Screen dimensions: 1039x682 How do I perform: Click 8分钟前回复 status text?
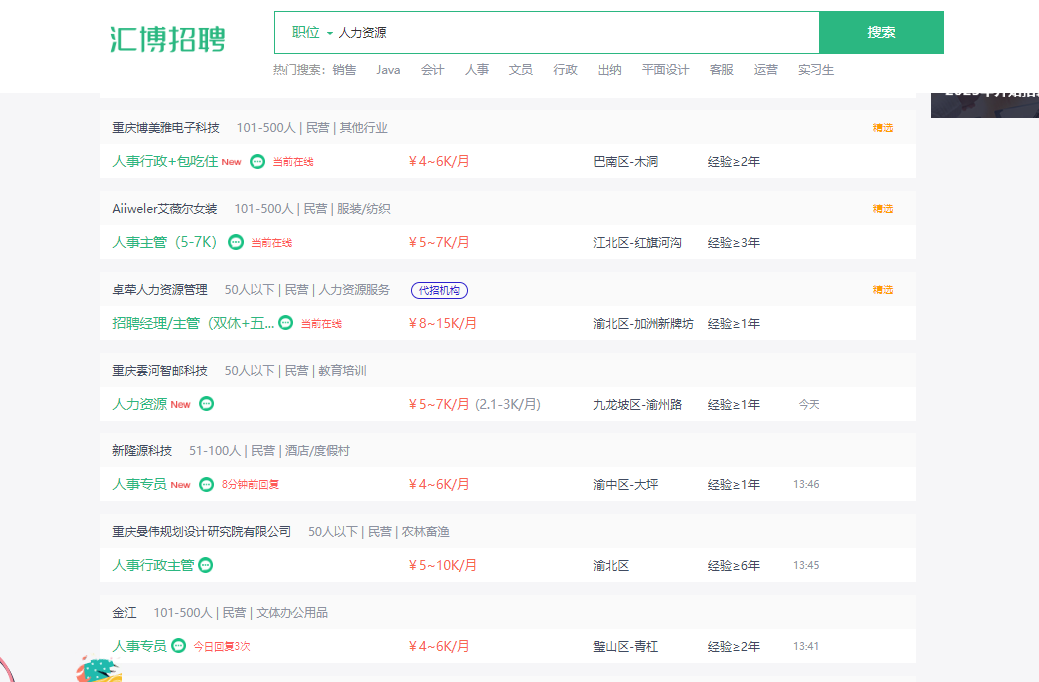pos(250,484)
